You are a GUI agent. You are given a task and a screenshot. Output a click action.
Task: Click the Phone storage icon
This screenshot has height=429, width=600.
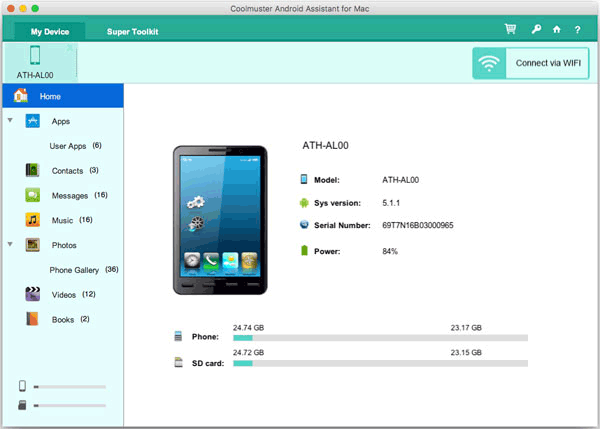pos(178,336)
